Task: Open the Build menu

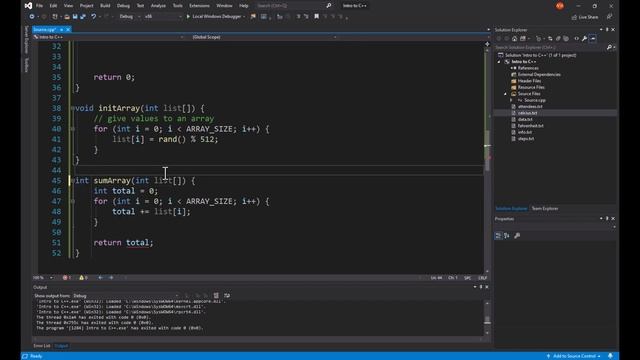Action: [x=105, y=6]
